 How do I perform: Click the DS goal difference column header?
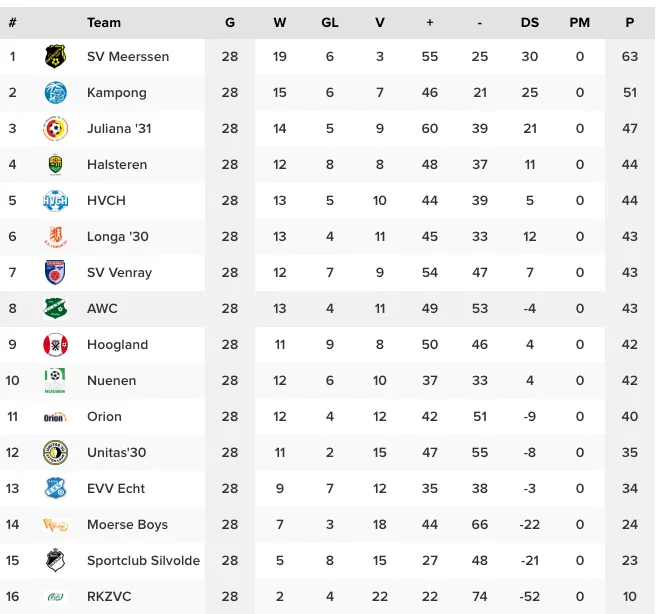click(529, 22)
